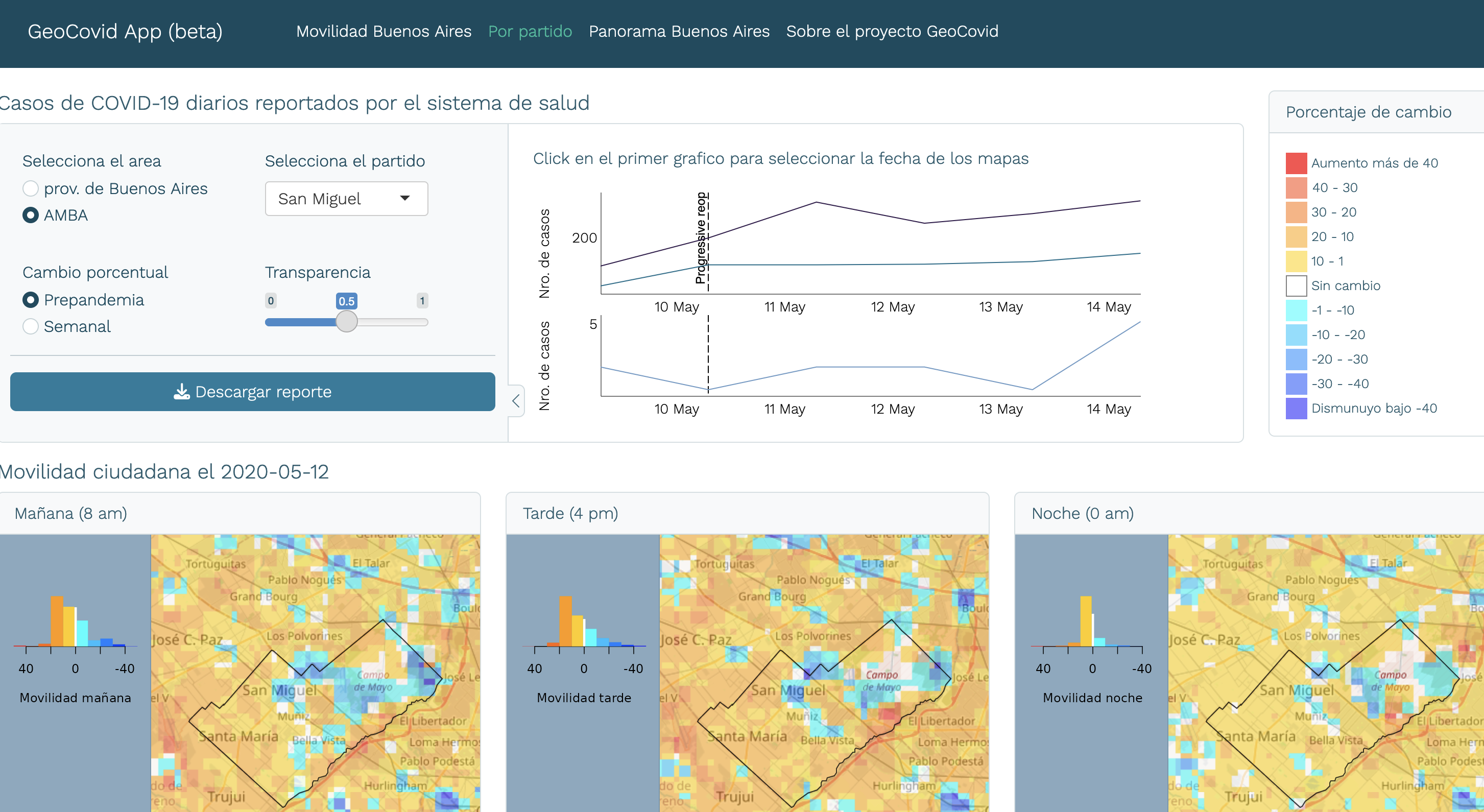This screenshot has height=812, width=1484.
Task: Open the Movilidad Buenos Aires tab
Action: point(384,31)
